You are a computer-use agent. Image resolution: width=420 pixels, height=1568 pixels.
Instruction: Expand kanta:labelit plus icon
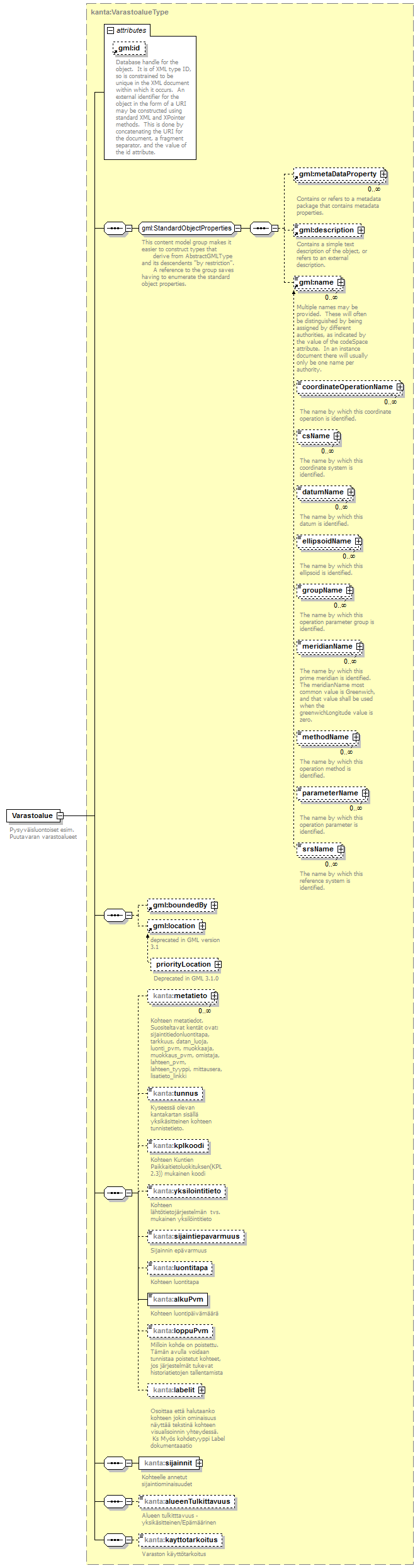(x=201, y=1390)
